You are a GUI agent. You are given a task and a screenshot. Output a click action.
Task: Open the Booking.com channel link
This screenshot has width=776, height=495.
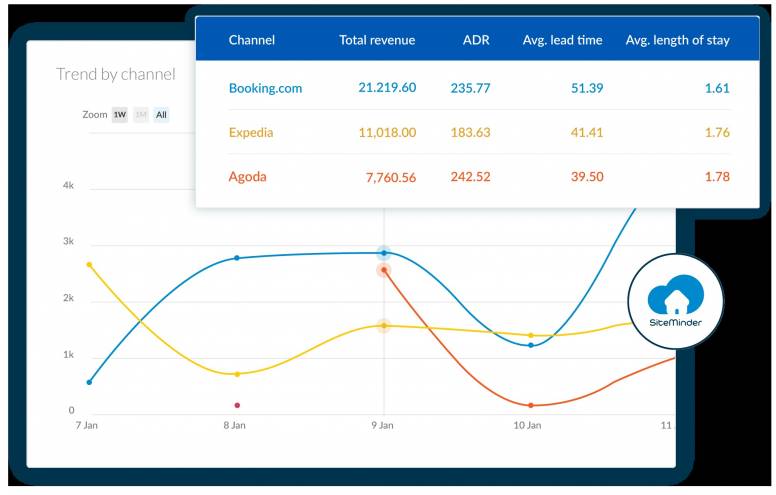[265, 88]
